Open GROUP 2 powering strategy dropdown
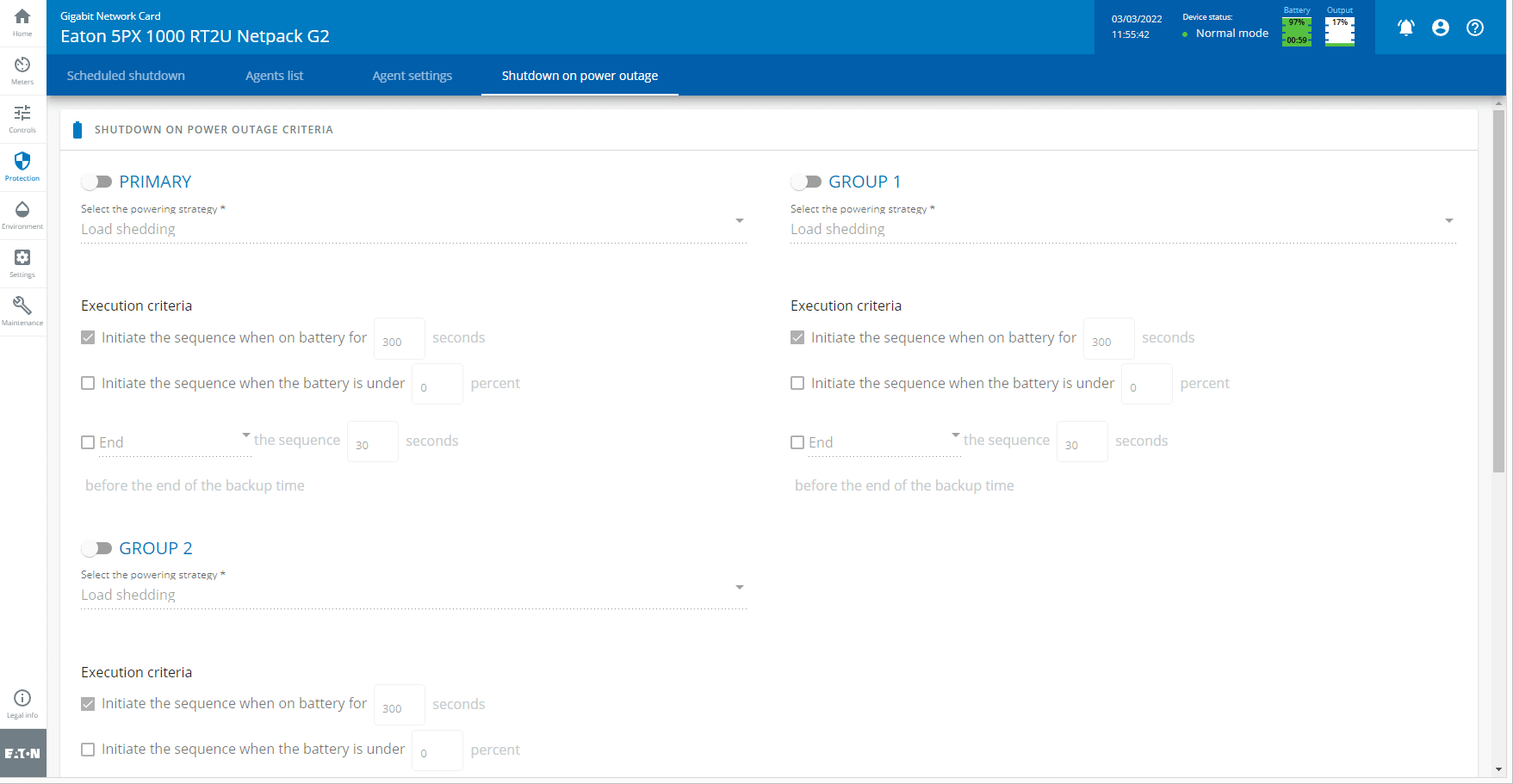Image resolution: width=1513 pixels, height=784 pixels. pyautogui.click(x=413, y=595)
